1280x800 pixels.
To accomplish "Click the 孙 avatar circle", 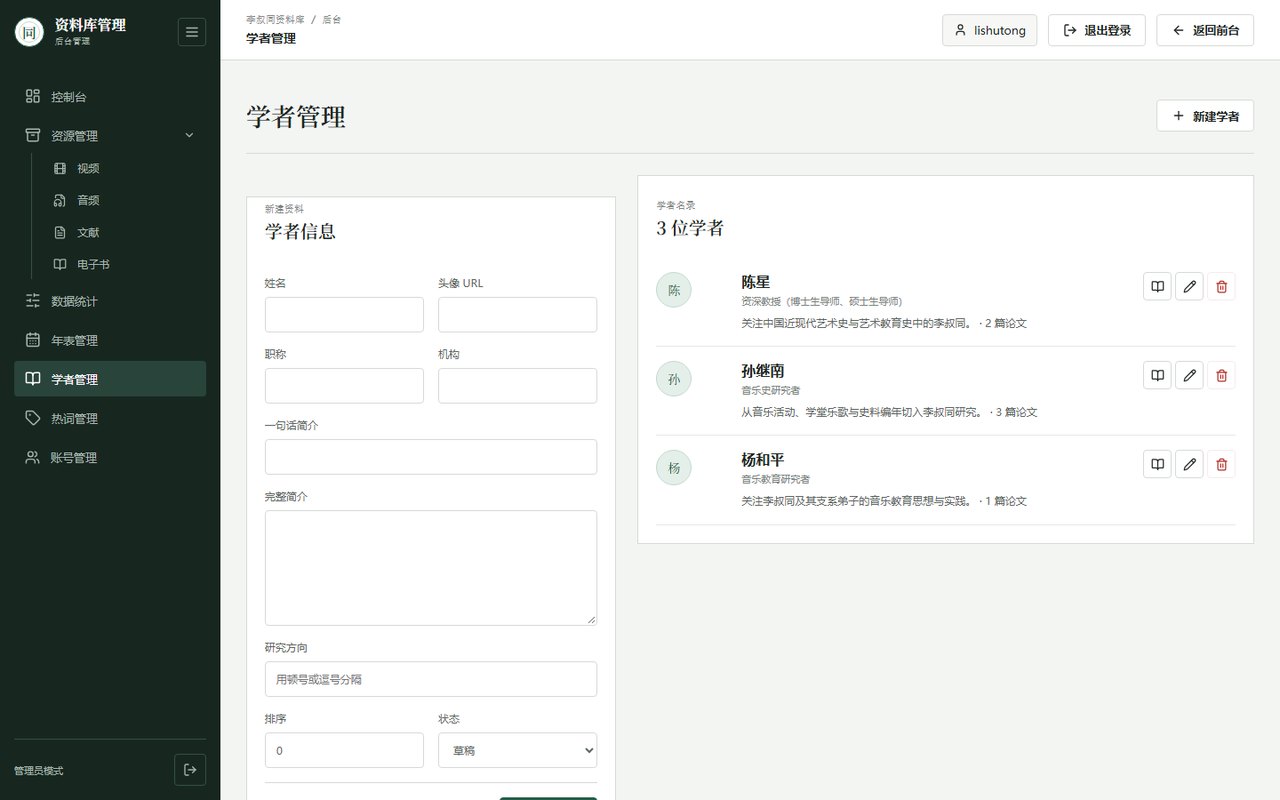I will 674,379.
